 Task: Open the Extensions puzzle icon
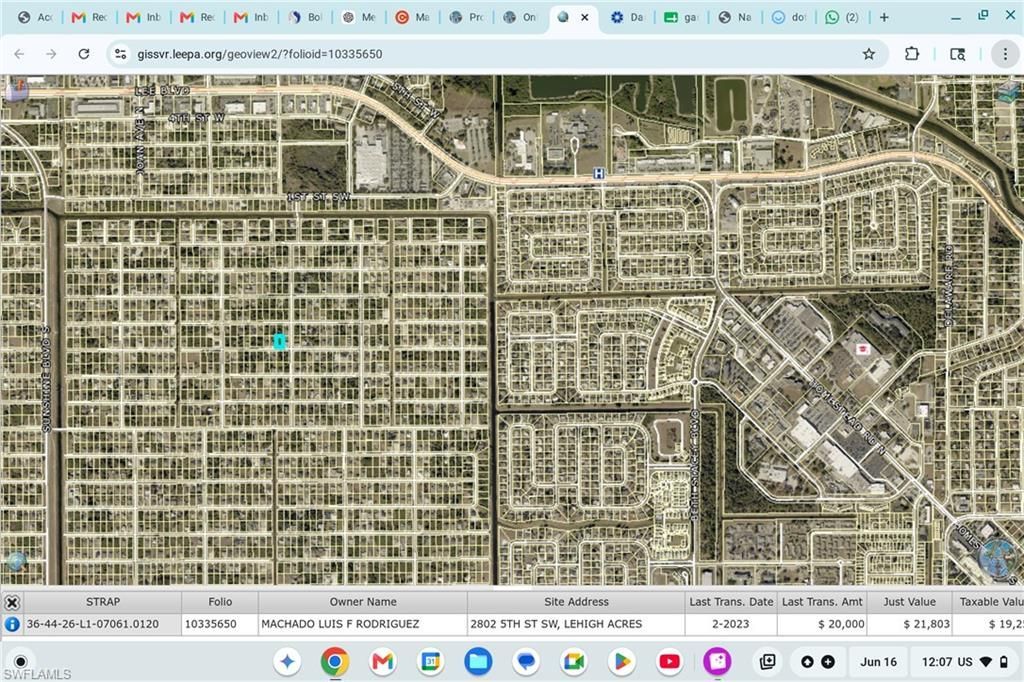point(912,54)
